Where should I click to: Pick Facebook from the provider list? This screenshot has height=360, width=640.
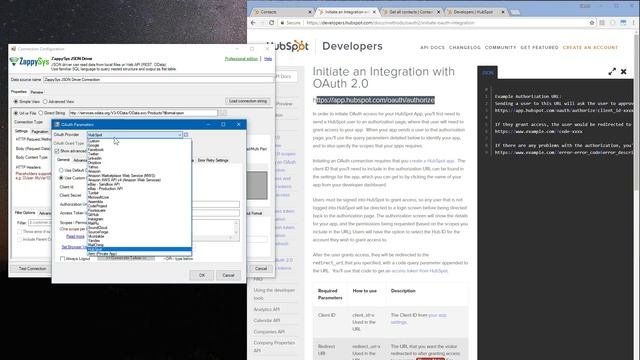point(139,149)
